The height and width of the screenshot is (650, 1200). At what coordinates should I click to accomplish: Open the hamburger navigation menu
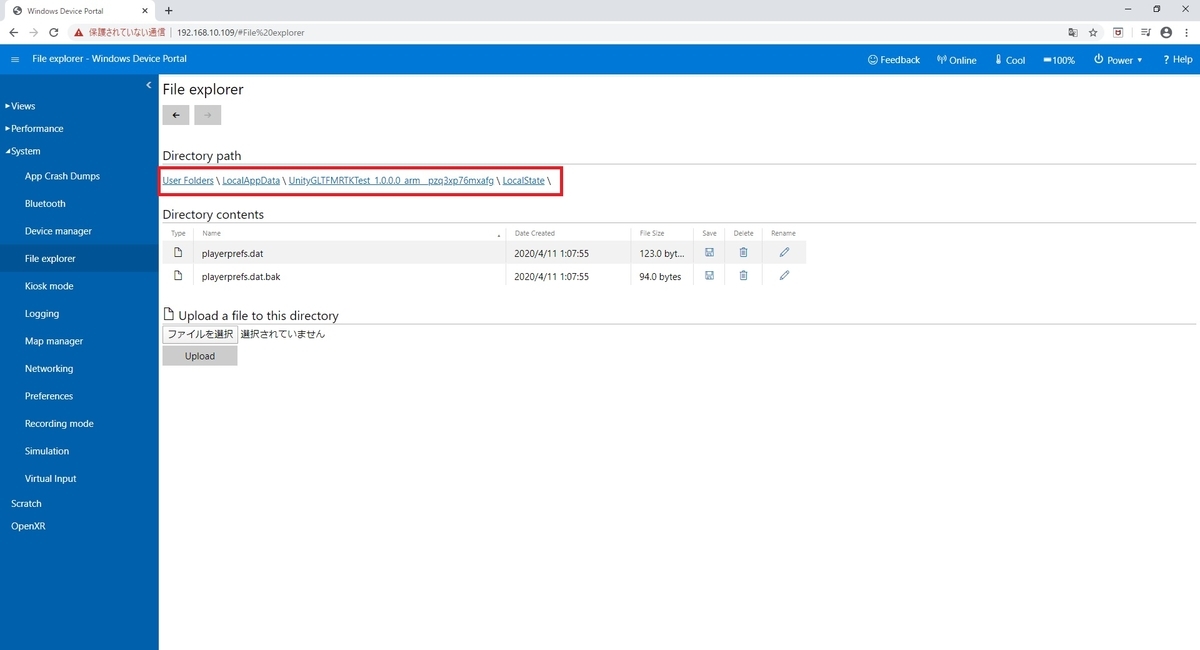pos(15,60)
